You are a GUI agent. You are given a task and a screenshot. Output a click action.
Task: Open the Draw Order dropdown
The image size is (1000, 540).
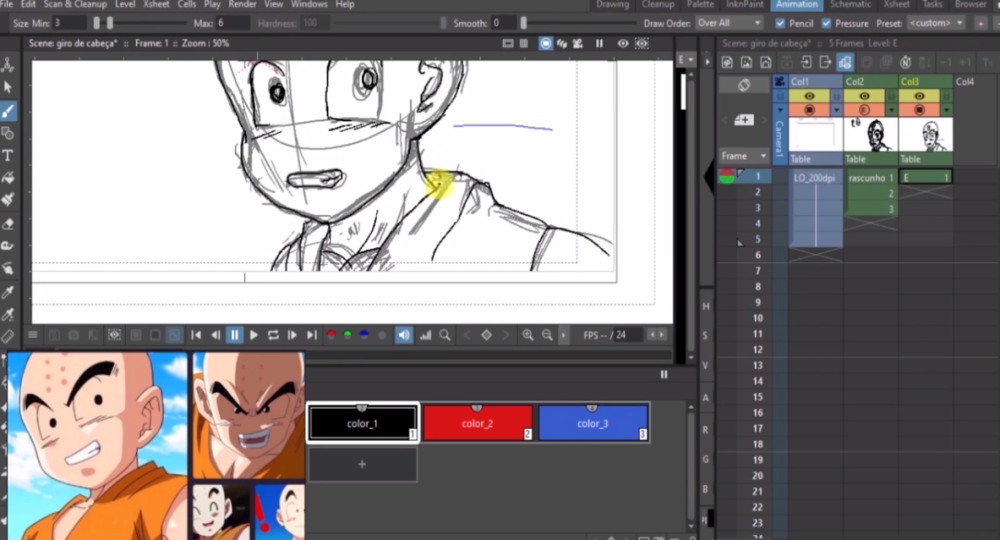click(729, 23)
